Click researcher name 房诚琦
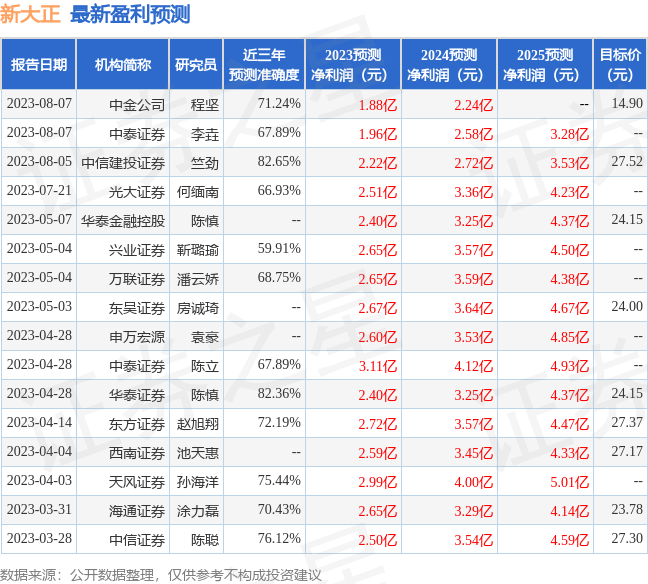Image resolution: width=648 pixels, height=584 pixels. (198, 307)
